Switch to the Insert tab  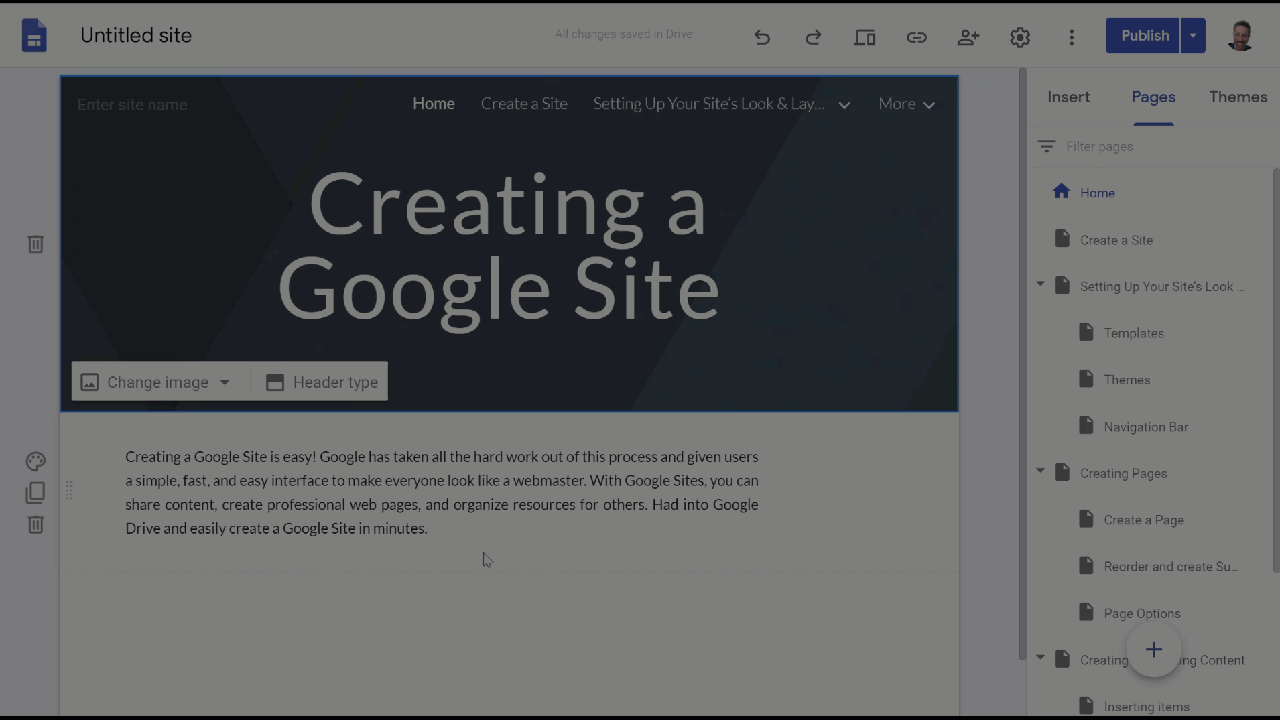coord(1069,97)
